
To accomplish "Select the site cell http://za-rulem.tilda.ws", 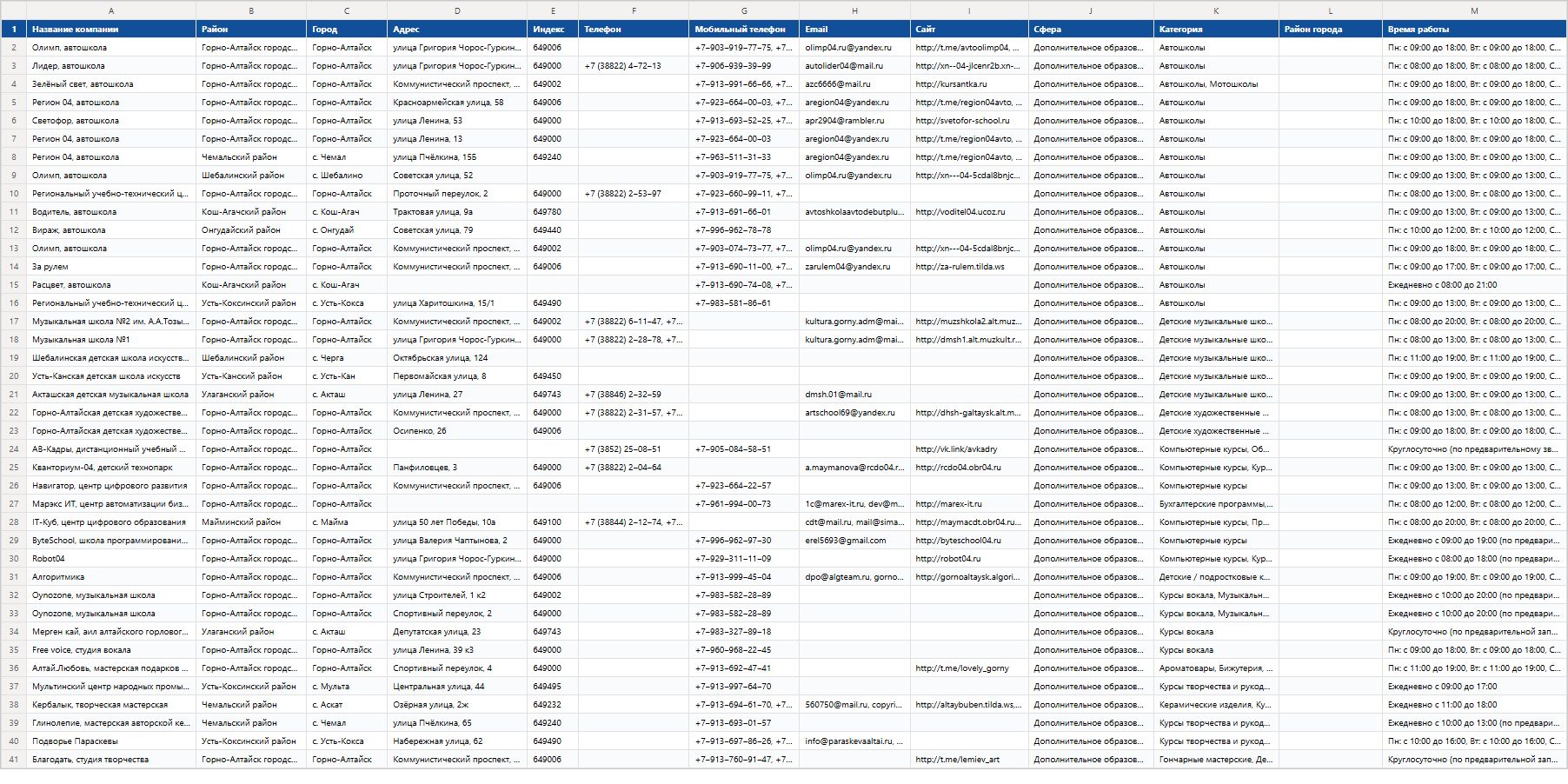I will coord(969,267).
